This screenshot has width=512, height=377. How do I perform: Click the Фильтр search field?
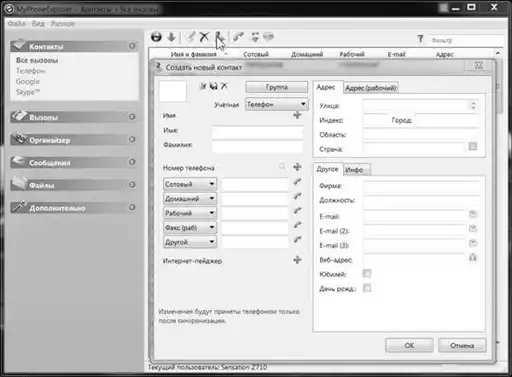click(466, 40)
